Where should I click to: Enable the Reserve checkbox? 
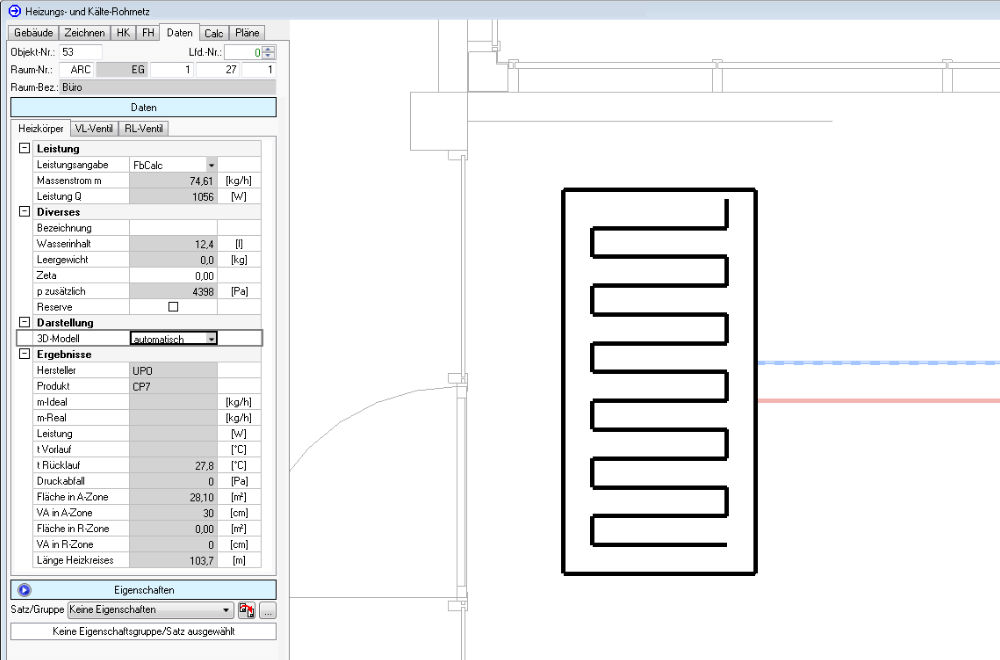tap(173, 307)
